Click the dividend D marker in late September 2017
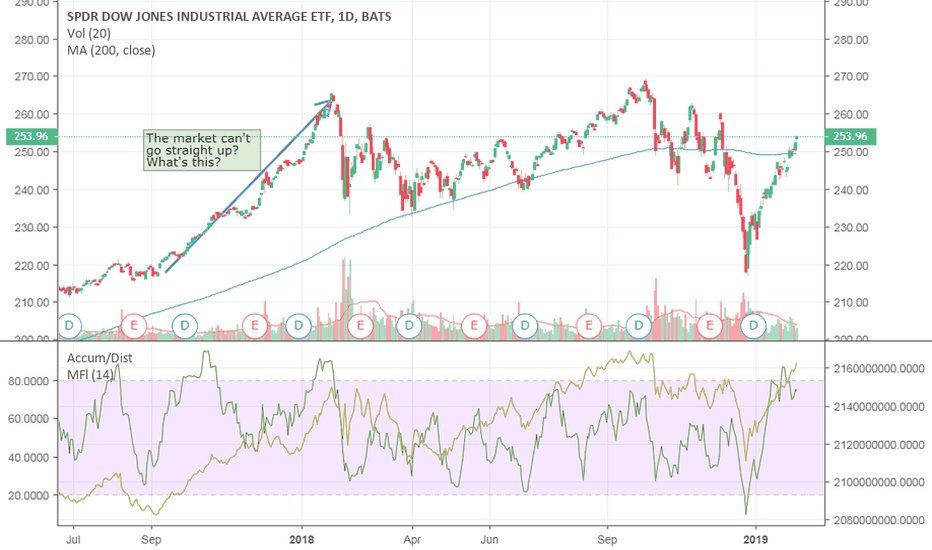 (184, 326)
